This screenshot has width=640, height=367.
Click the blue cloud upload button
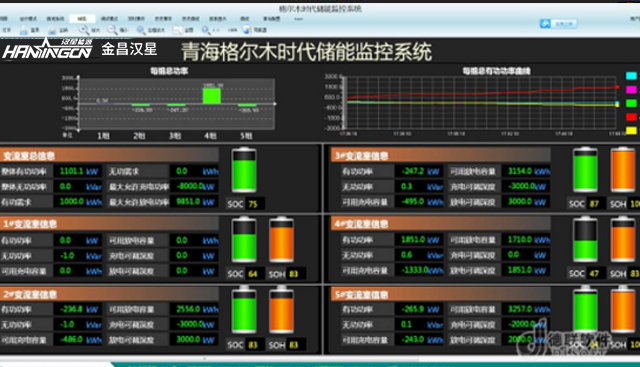559,24
